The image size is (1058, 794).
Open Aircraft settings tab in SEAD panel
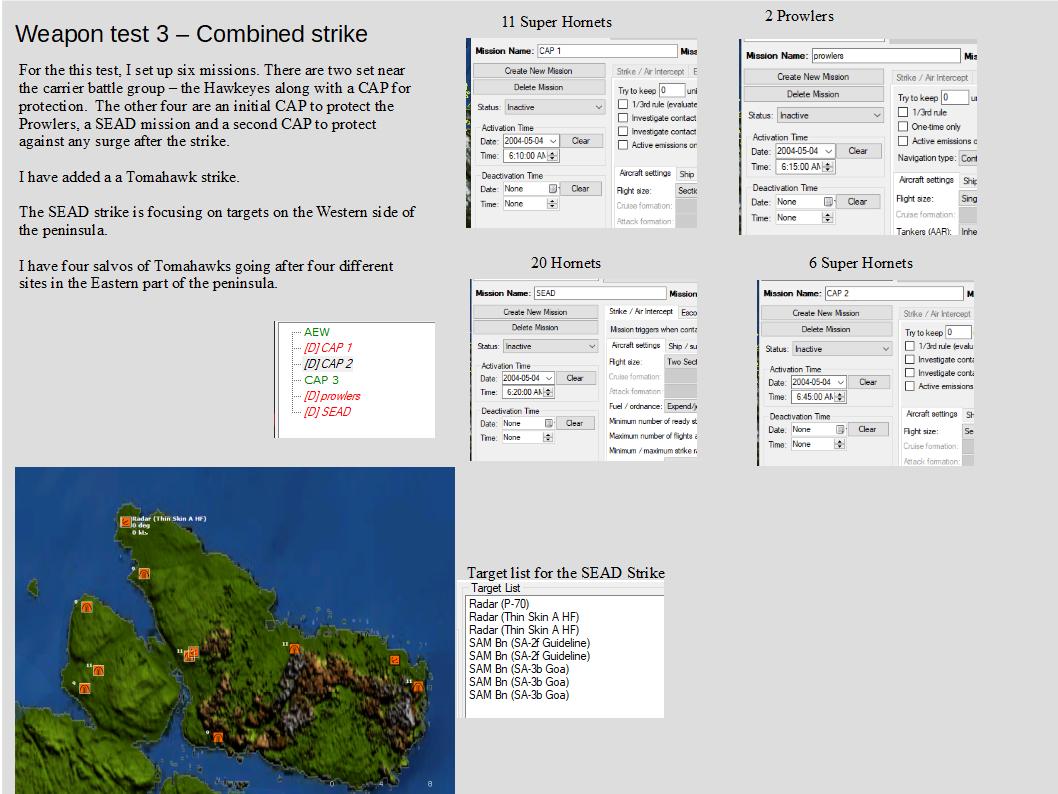tap(636, 345)
